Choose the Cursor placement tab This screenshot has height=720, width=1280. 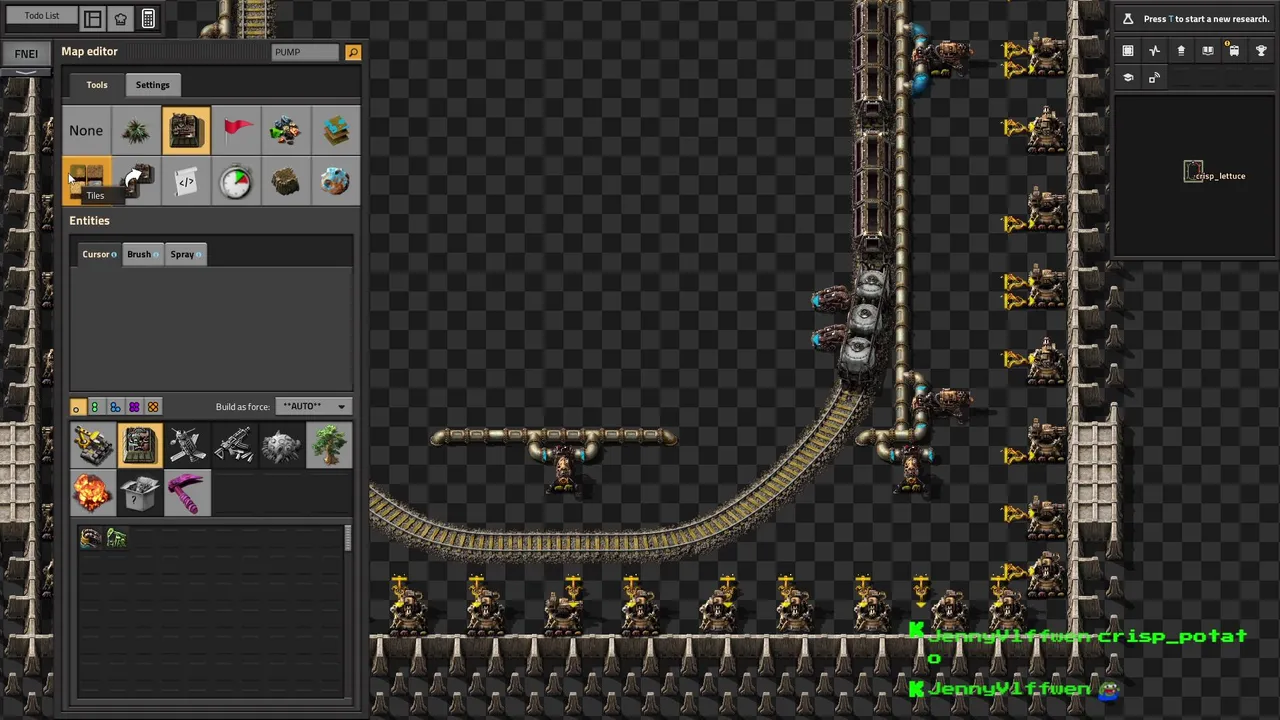(99, 254)
